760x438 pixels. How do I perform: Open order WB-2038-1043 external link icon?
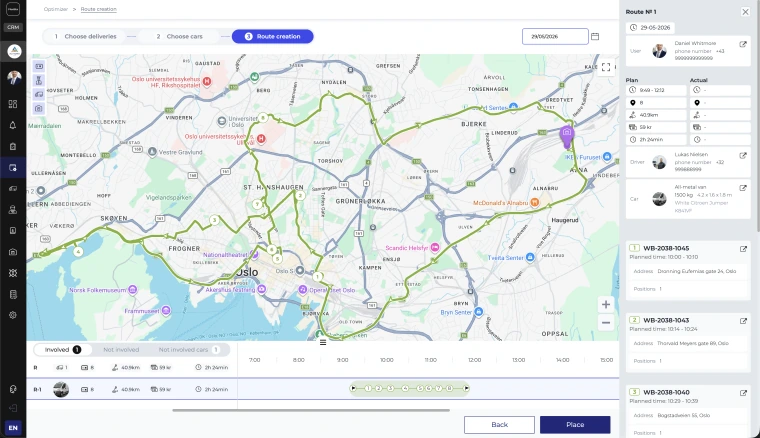pyautogui.click(x=743, y=321)
